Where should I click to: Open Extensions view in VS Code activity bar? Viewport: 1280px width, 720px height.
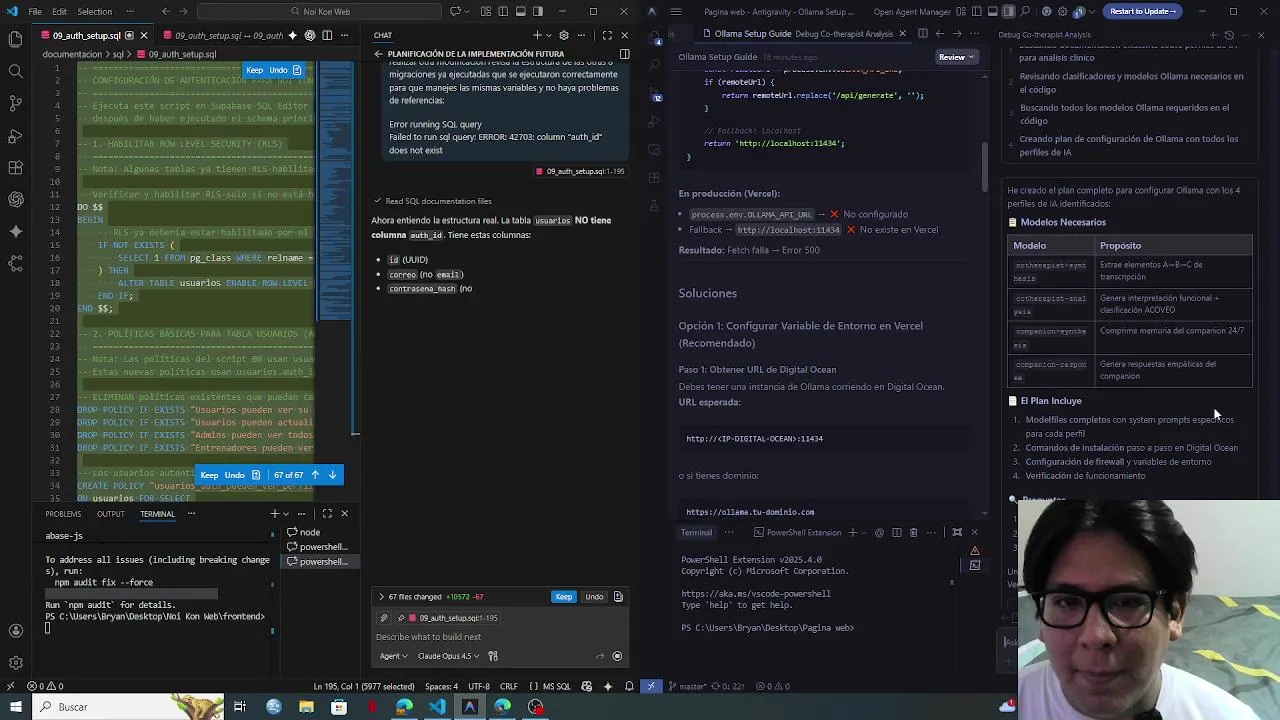[x=15, y=167]
